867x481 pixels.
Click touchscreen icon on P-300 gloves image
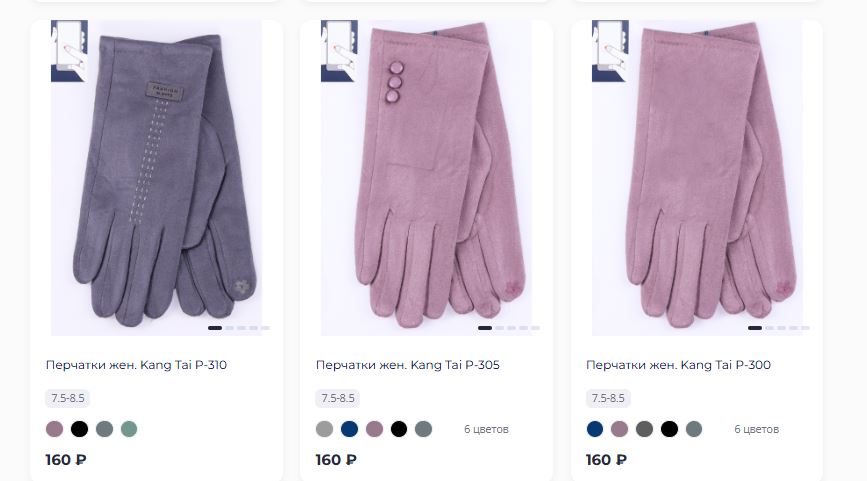tap(610, 51)
